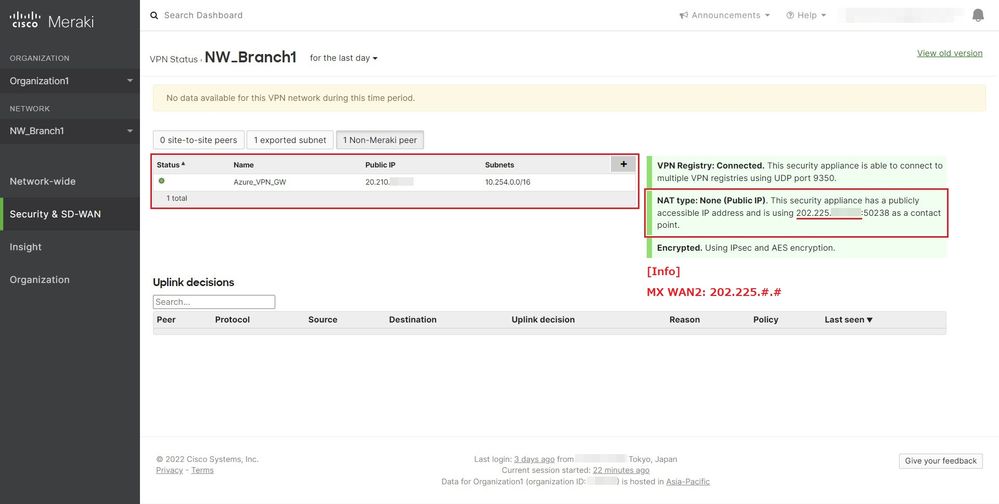Image resolution: width=999 pixels, height=504 pixels.
Task: Sort the table by Last seen column
Action: [848, 320]
